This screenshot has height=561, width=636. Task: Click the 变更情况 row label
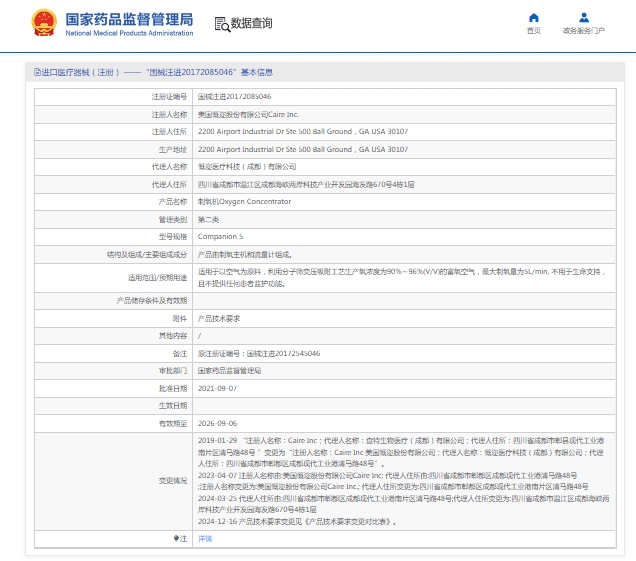pyautogui.click(x=172, y=480)
